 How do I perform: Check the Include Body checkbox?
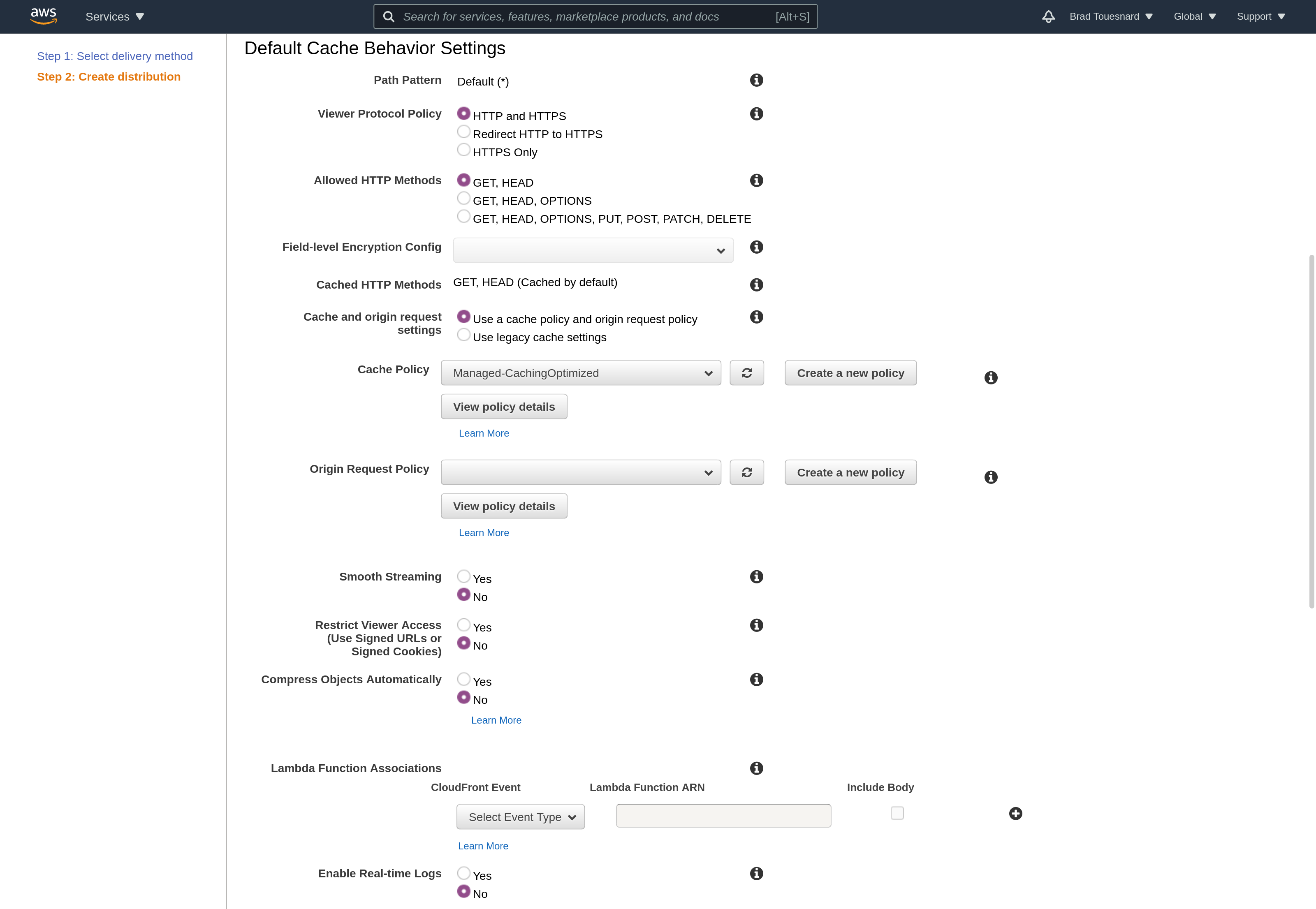tap(897, 813)
